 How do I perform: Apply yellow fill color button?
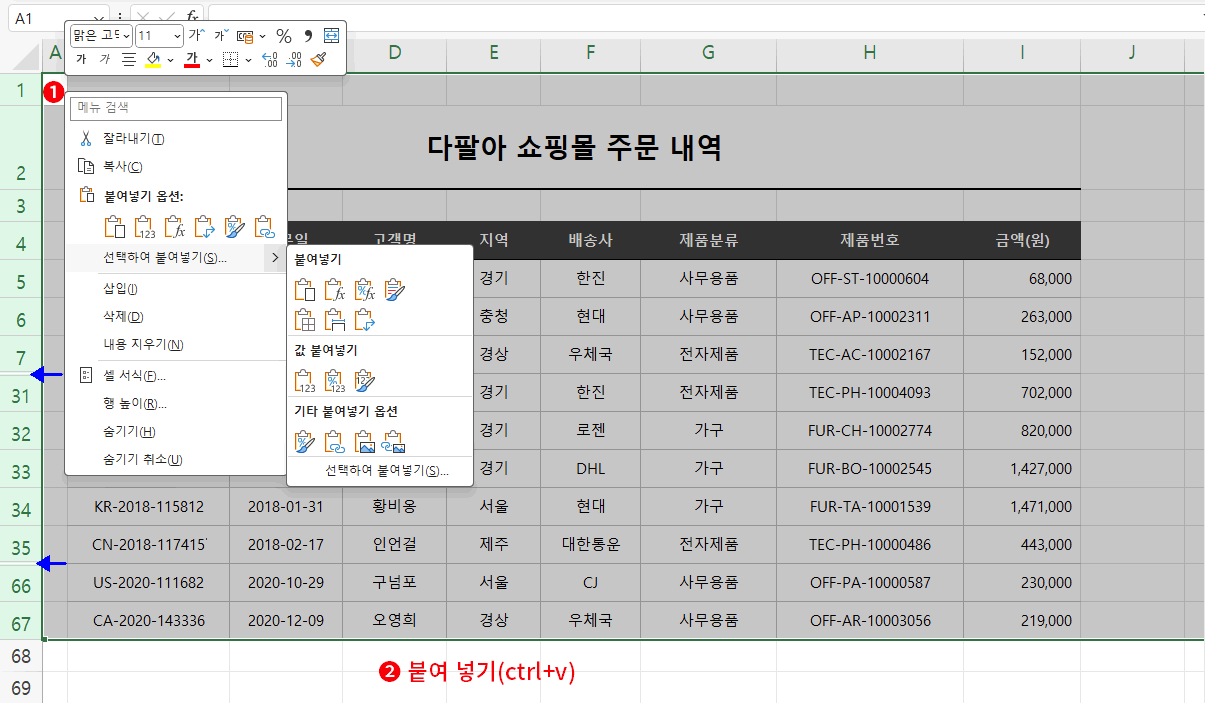tap(153, 60)
